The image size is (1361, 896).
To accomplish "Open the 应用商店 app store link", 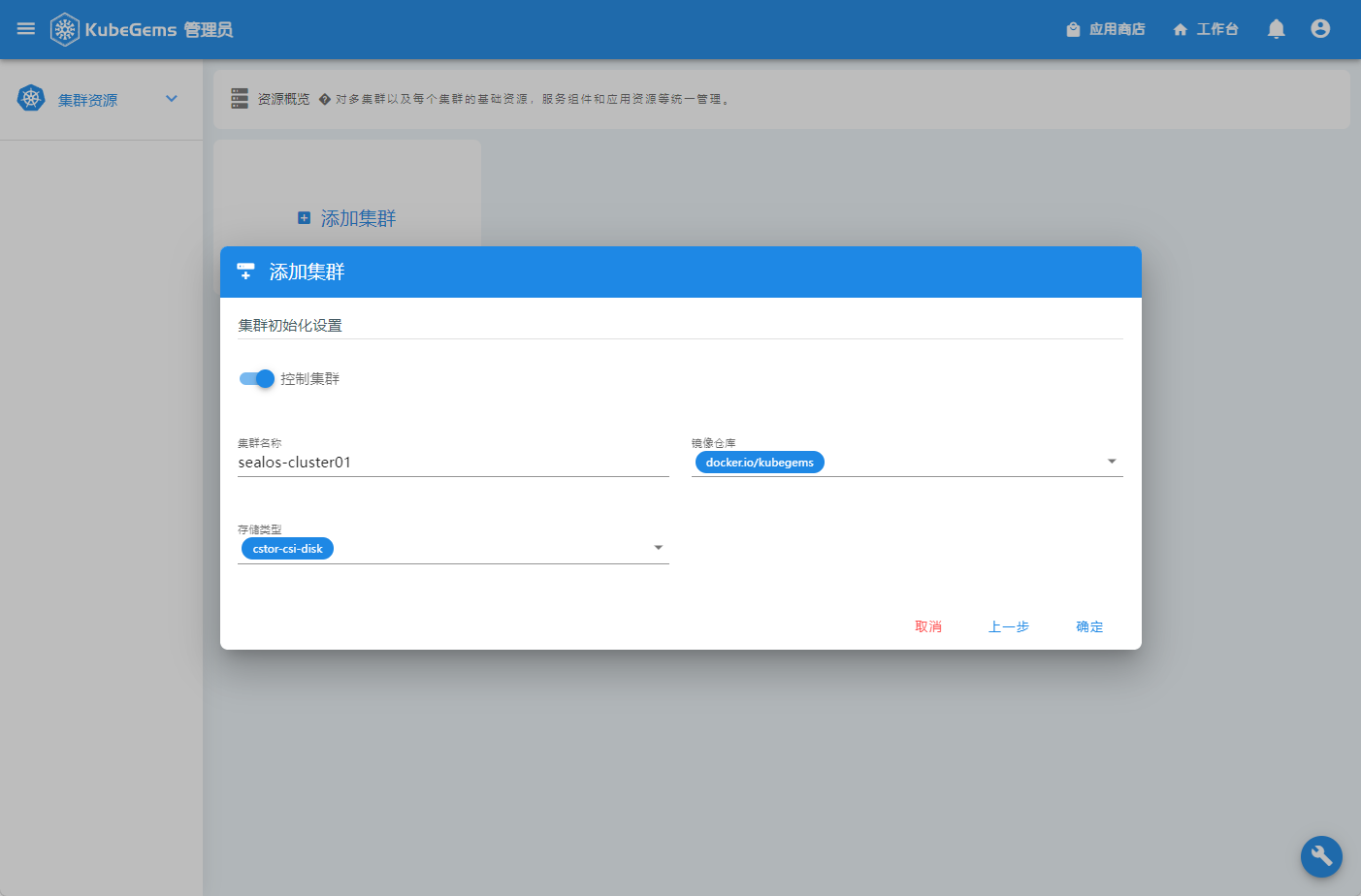I will click(1105, 29).
